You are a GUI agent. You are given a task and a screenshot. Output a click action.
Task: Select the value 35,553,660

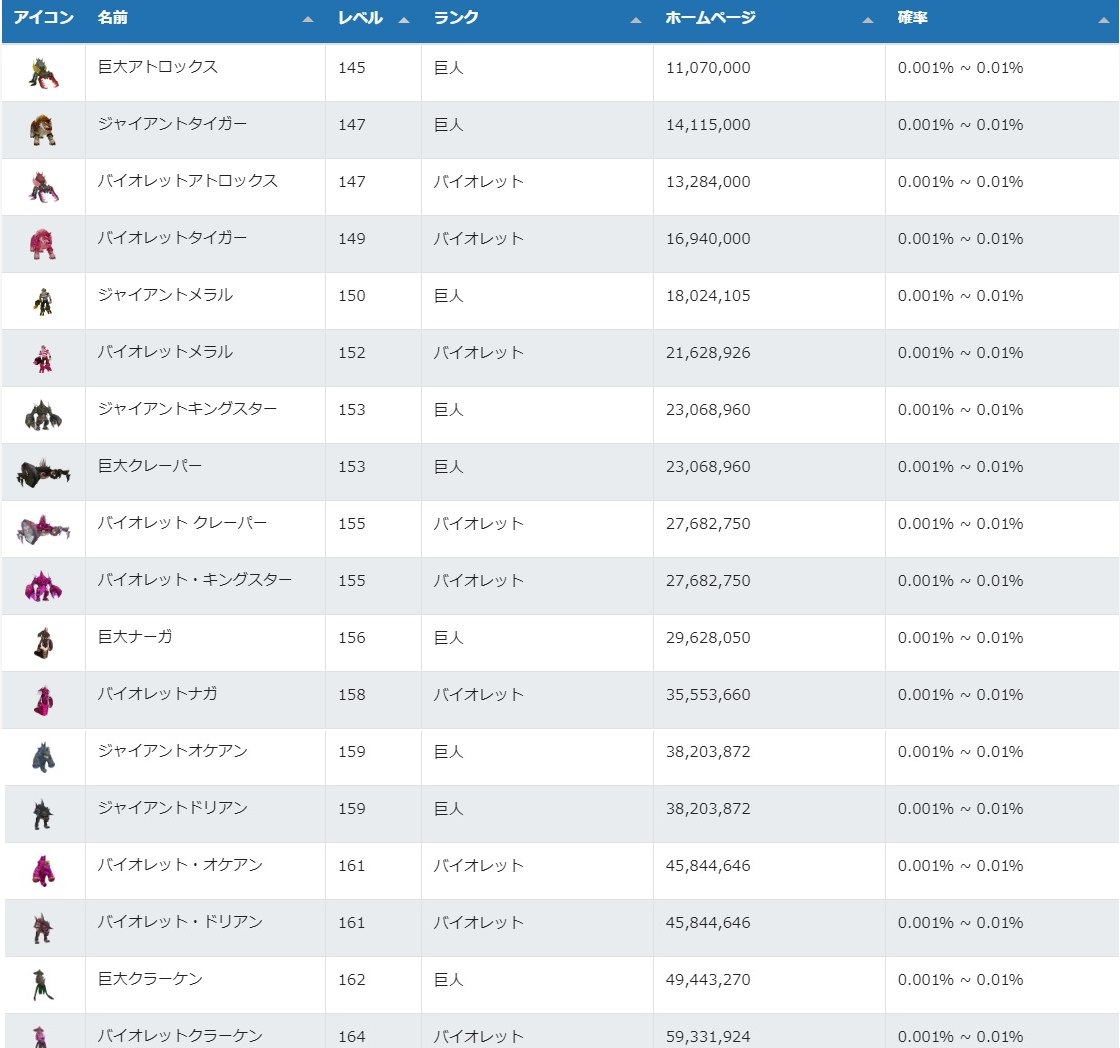709,695
